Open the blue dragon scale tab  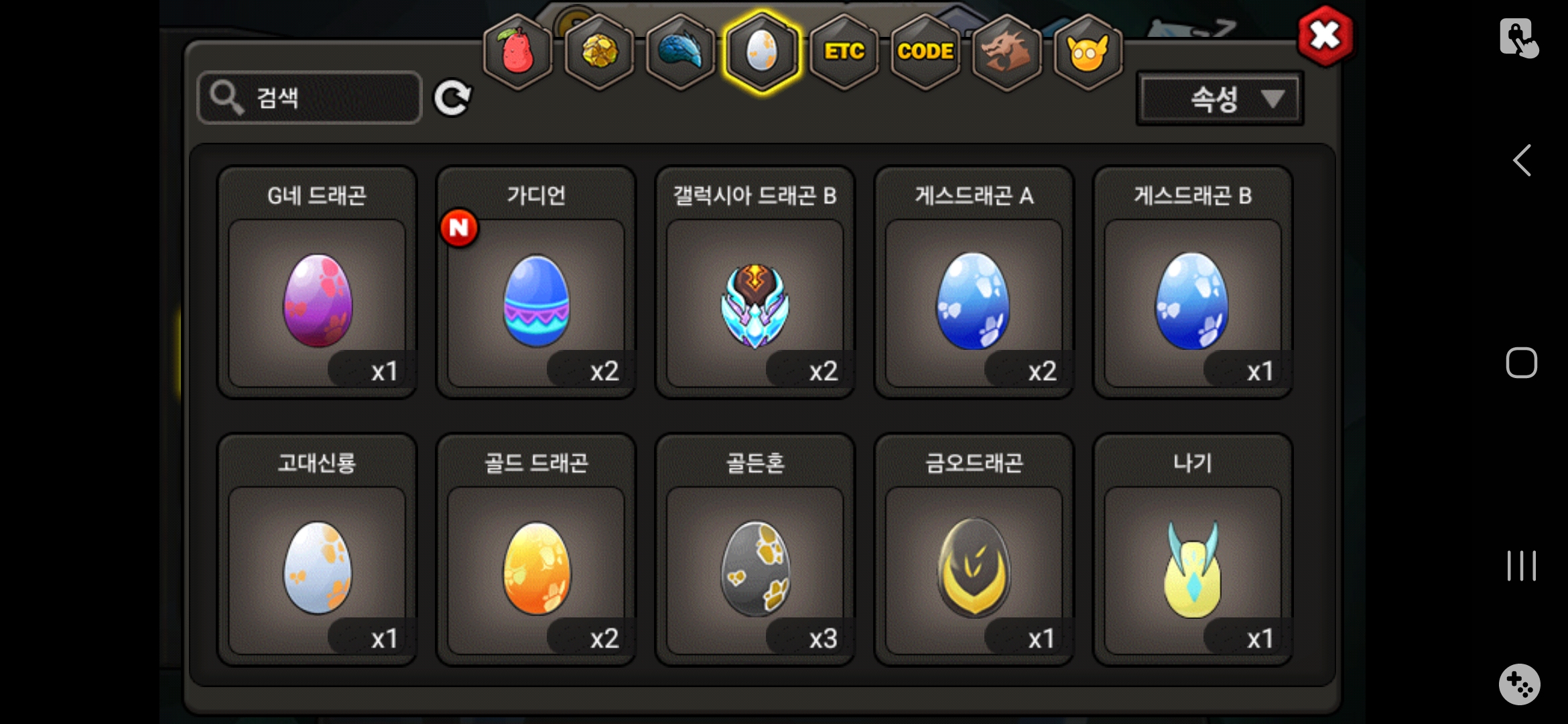[680, 52]
